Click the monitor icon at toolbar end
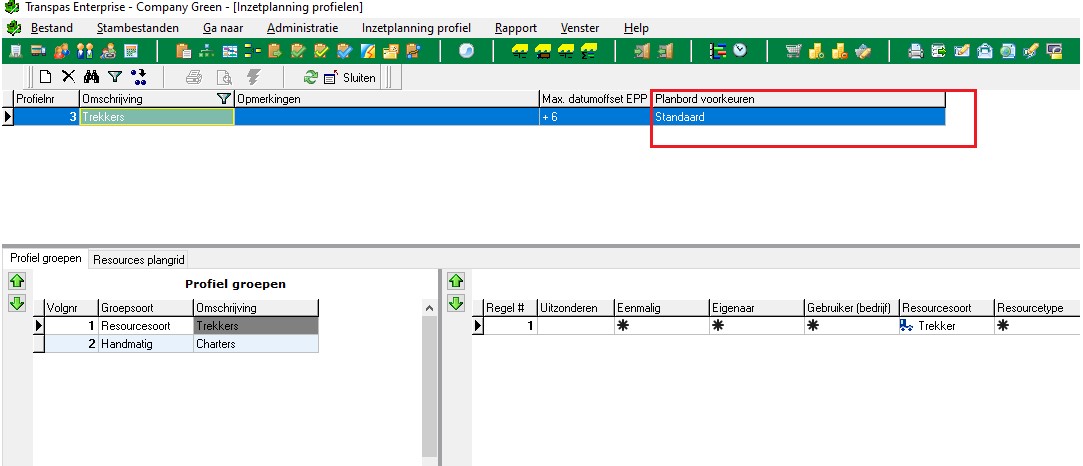This screenshot has height=466, width=1083. pos(1054,51)
